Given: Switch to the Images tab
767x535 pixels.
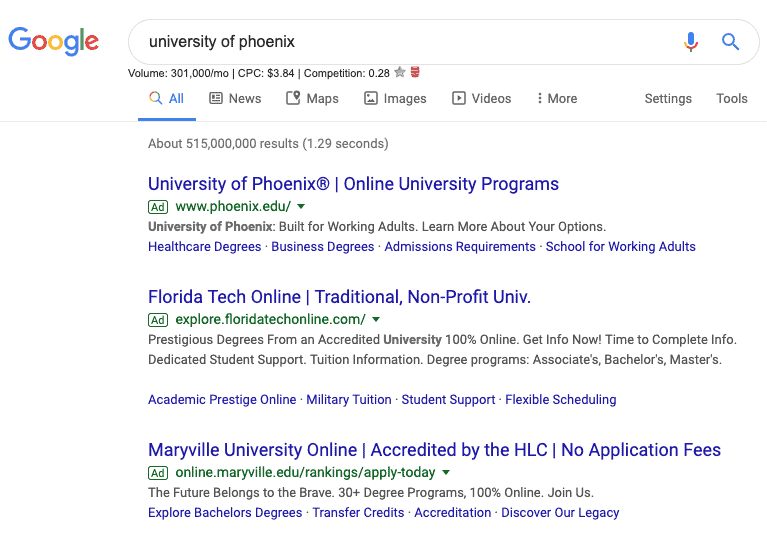Looking at the screenshot, I should 395,99.
